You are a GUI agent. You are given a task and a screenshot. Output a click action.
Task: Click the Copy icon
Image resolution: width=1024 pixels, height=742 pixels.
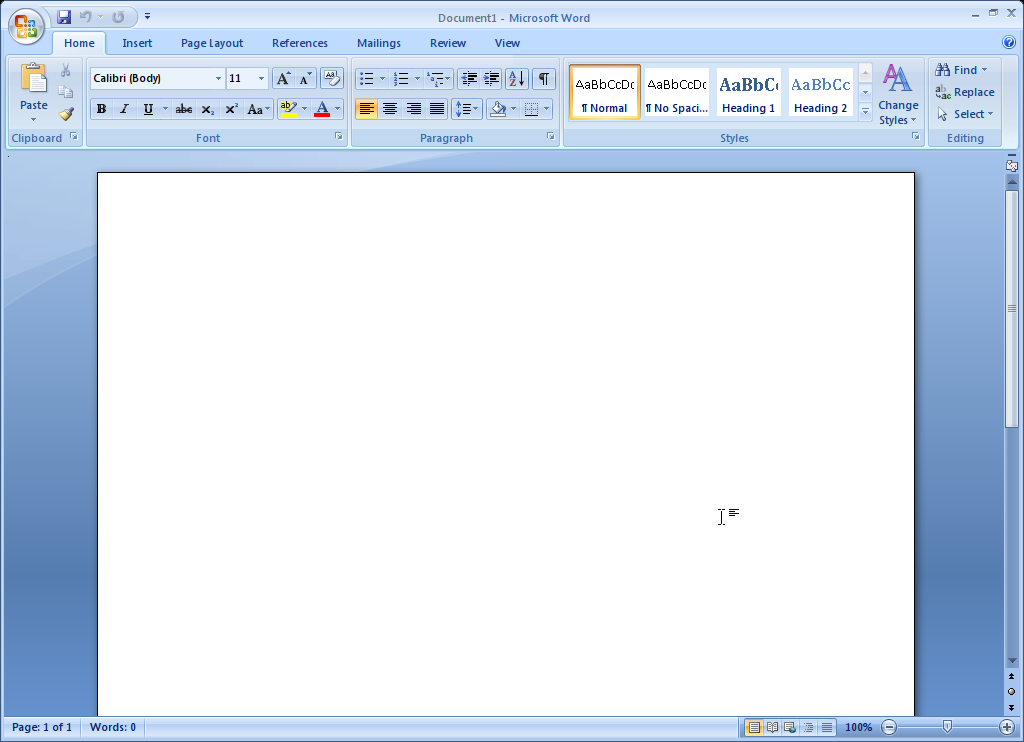point(65,91)
